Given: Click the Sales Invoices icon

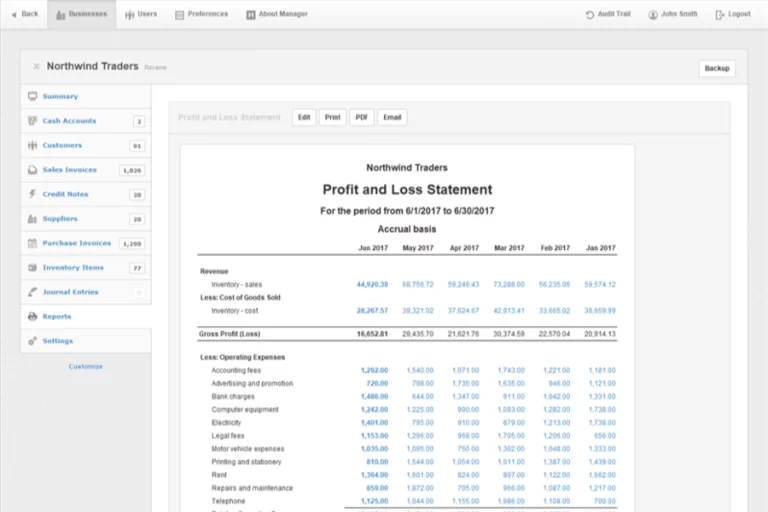Looking at the screenshot, I should click(32, 170).
